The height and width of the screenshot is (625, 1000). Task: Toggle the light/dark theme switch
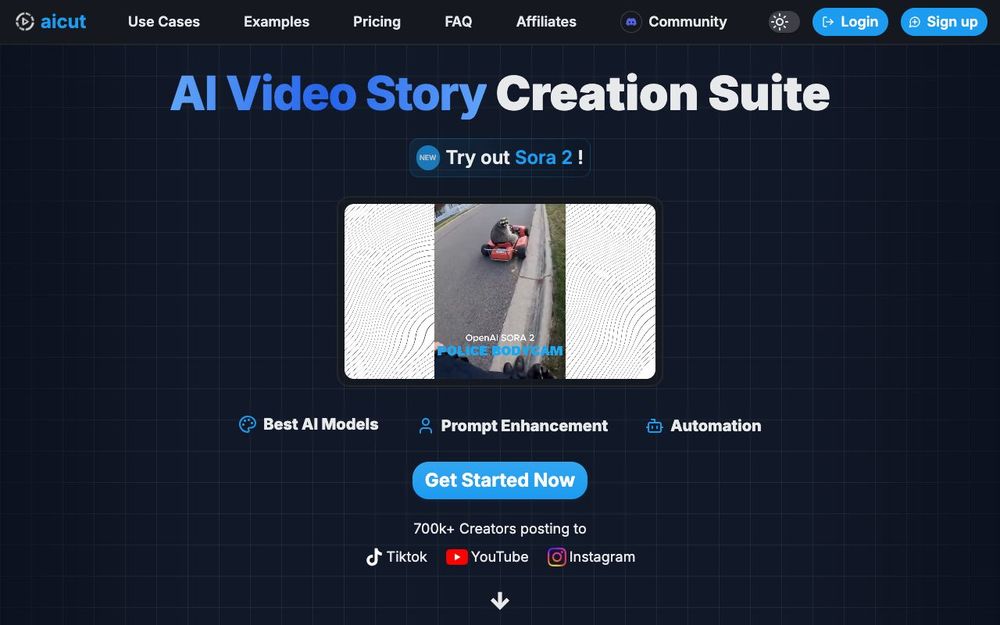point(783,21)
